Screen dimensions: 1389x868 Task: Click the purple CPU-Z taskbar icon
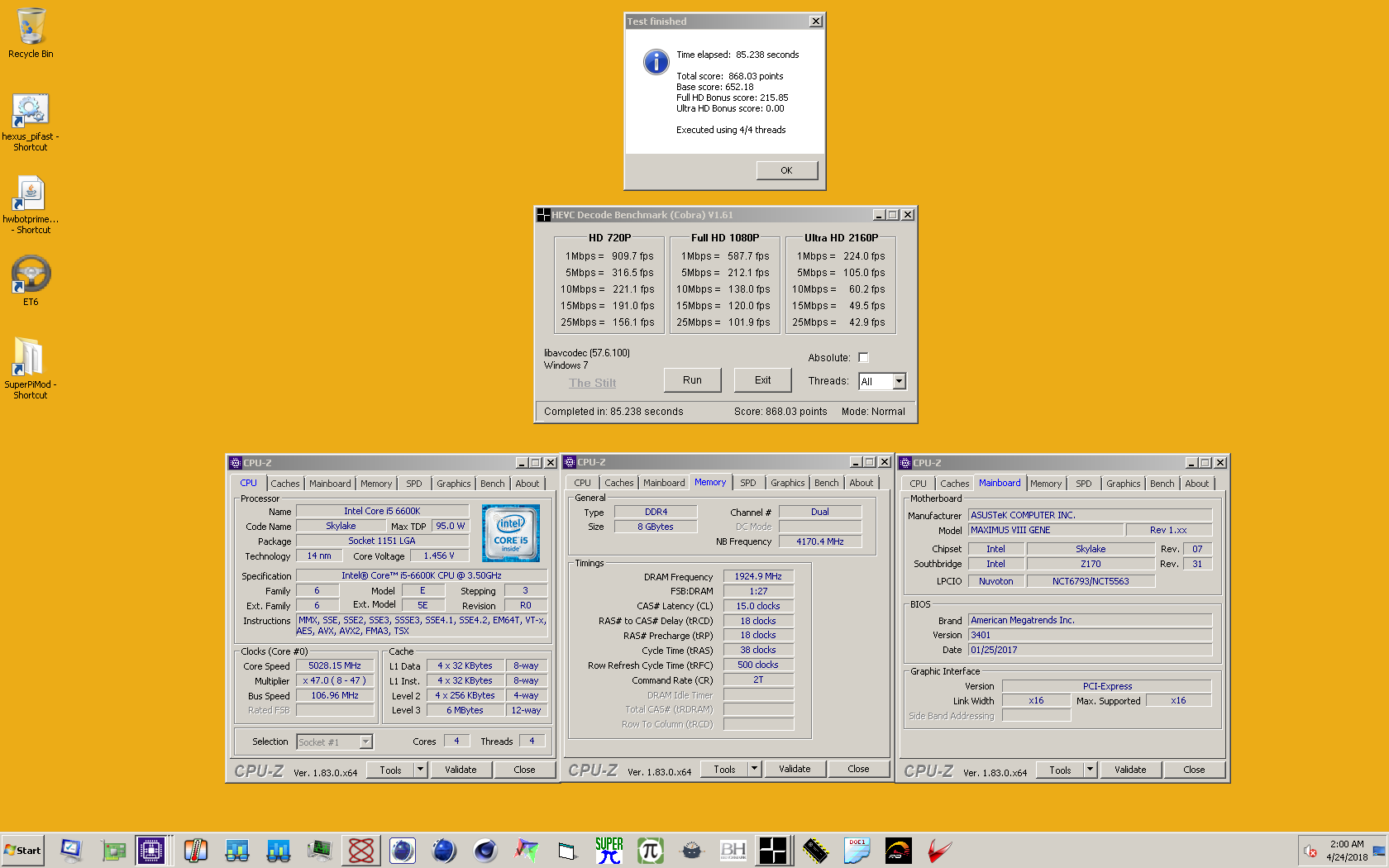coord(150,851)
